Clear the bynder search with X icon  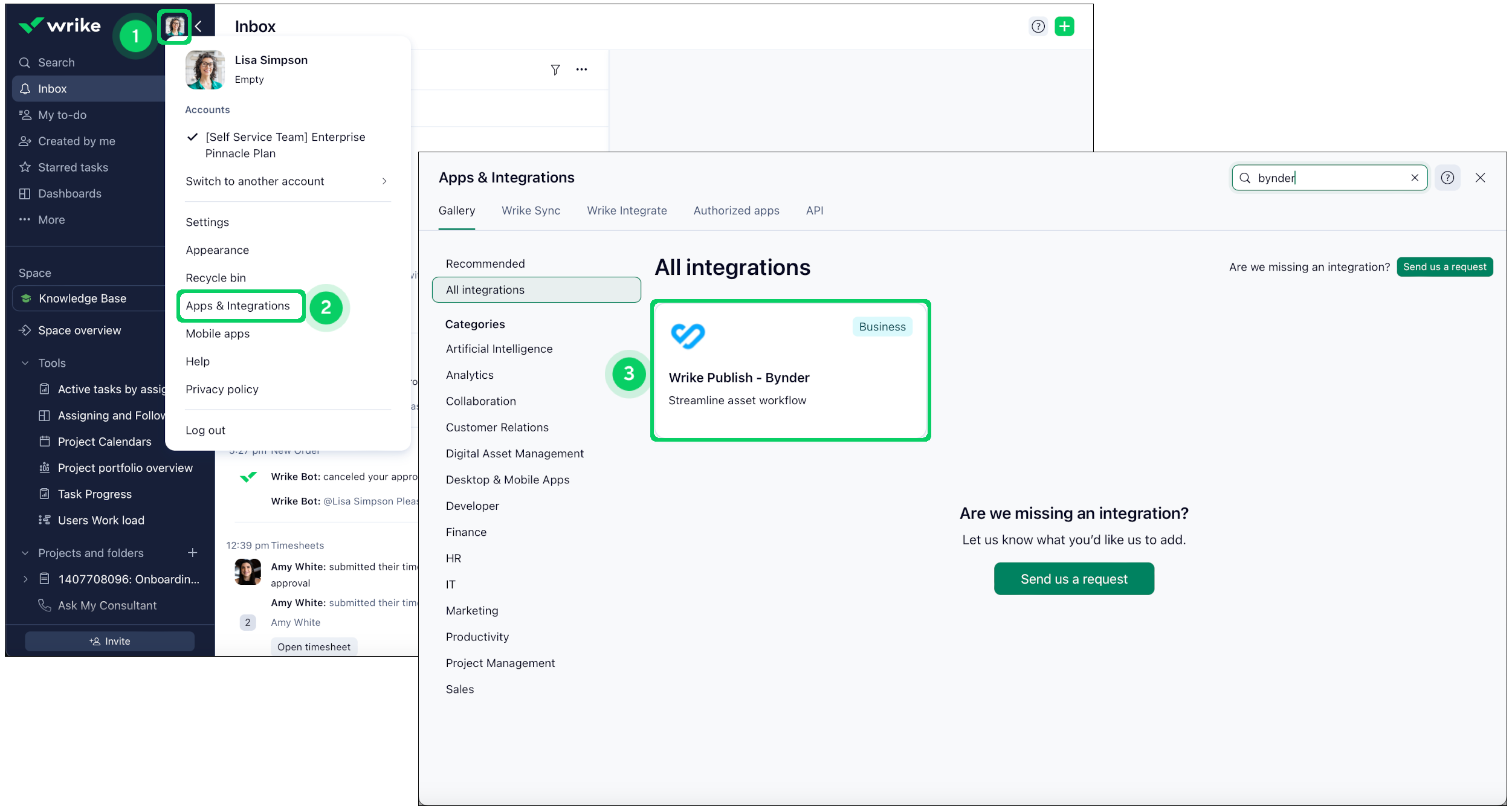1414,178
